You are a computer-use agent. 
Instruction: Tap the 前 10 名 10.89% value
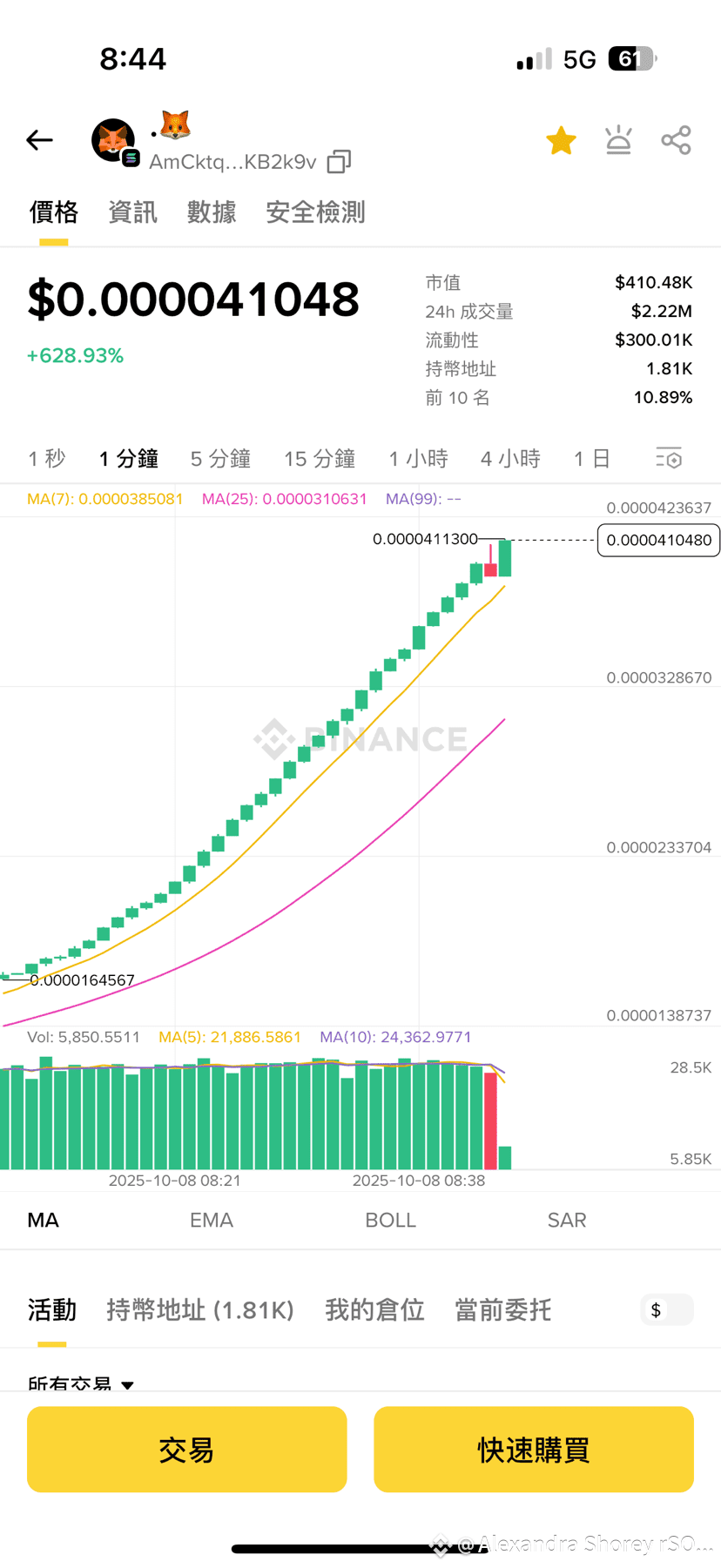[663, 397]
